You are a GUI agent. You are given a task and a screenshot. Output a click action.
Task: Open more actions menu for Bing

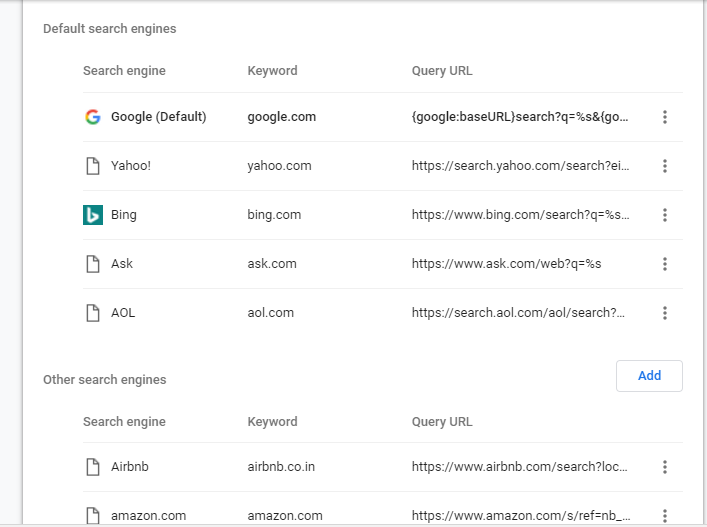[665, 215]
